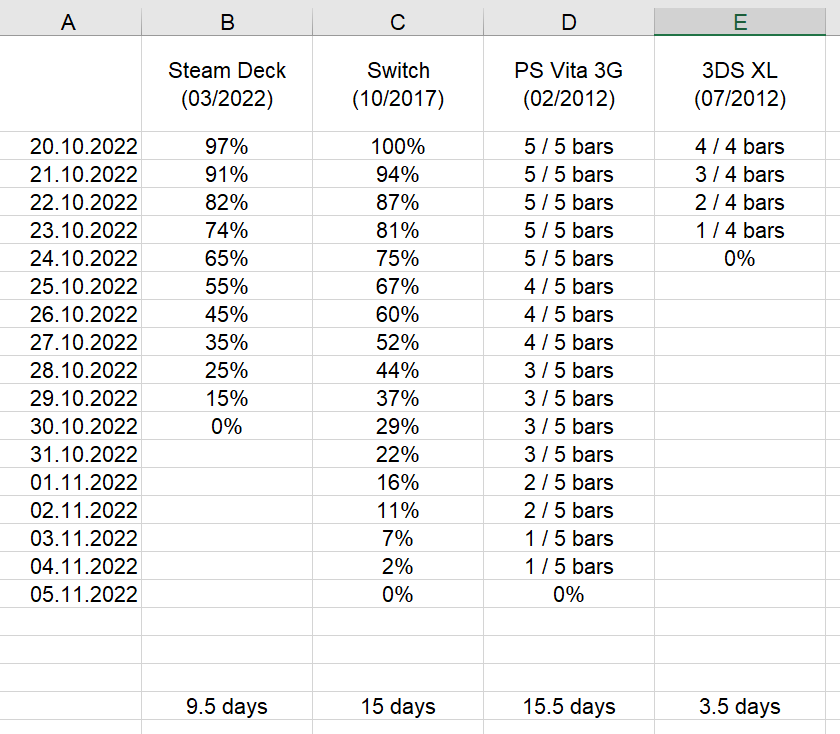840x734 pixels.
Task: Click the Steam Deck 55% cell
Action: click(x=227, y=286)
